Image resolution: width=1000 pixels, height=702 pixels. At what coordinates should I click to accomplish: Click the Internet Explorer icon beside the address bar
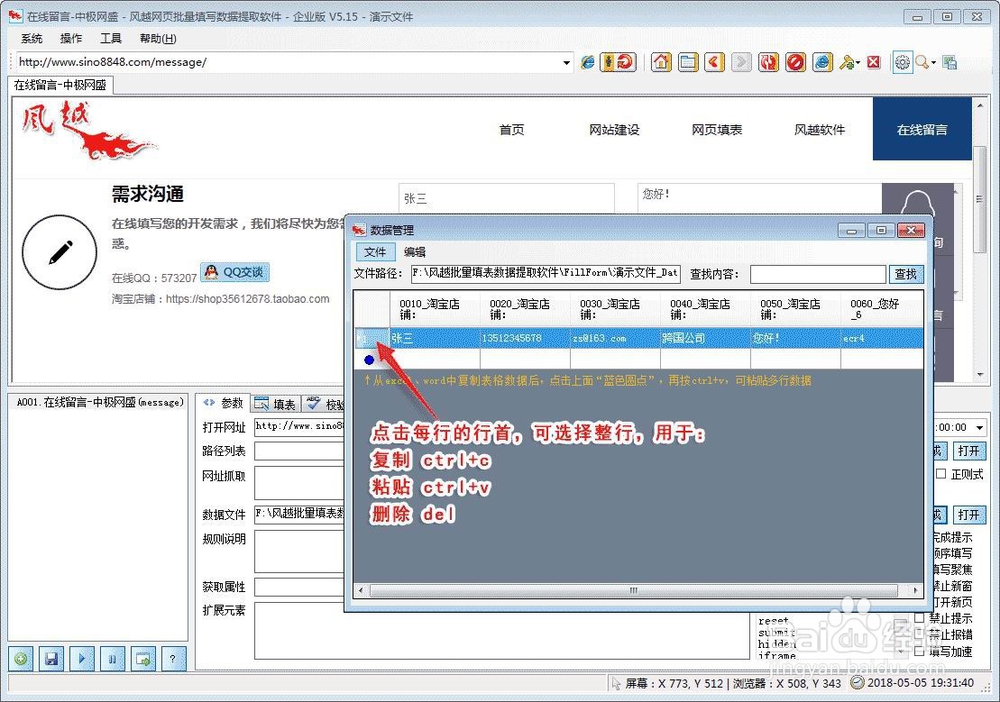coord(588,62)
